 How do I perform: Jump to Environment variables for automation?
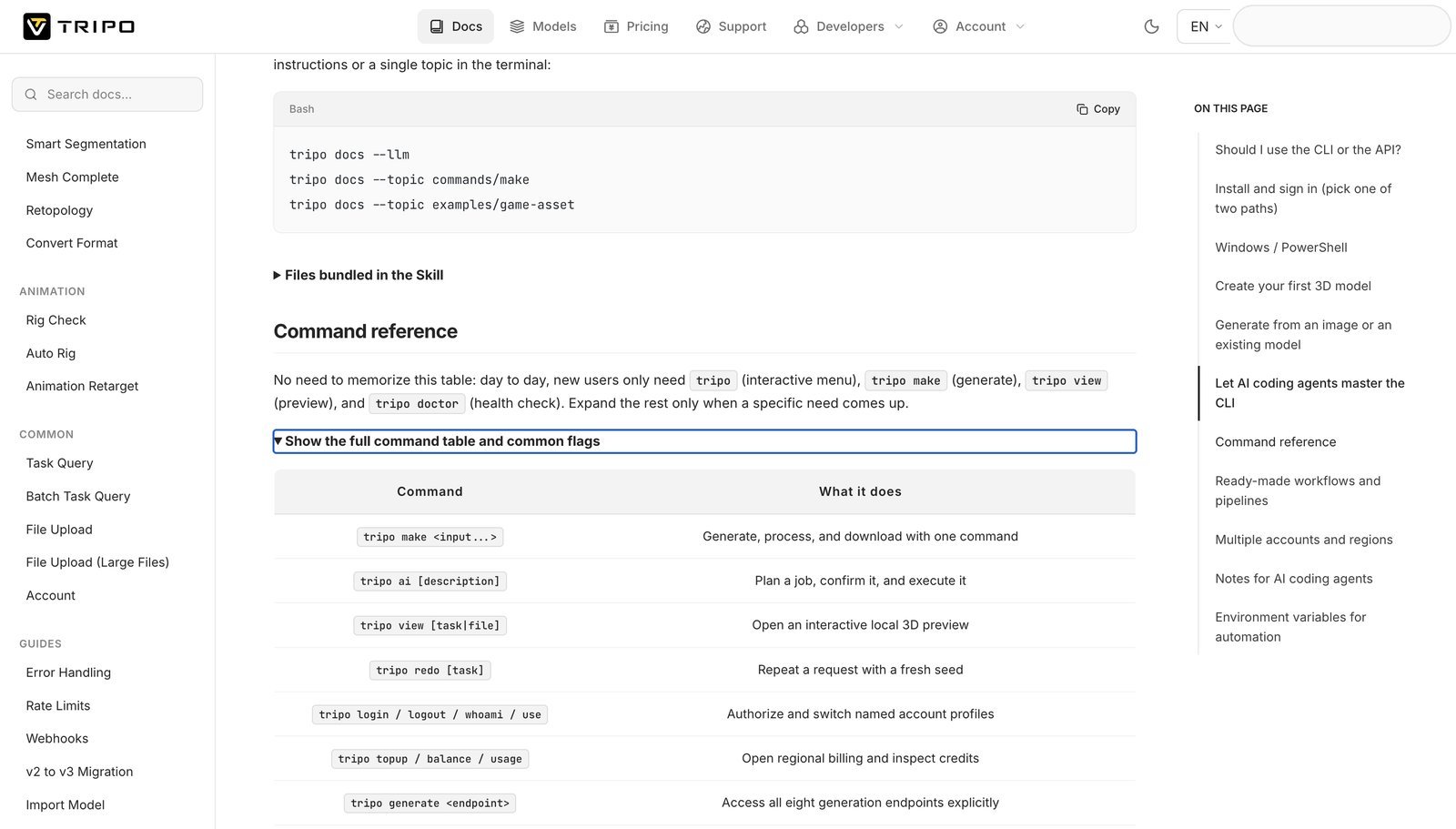click(1290, 627)
